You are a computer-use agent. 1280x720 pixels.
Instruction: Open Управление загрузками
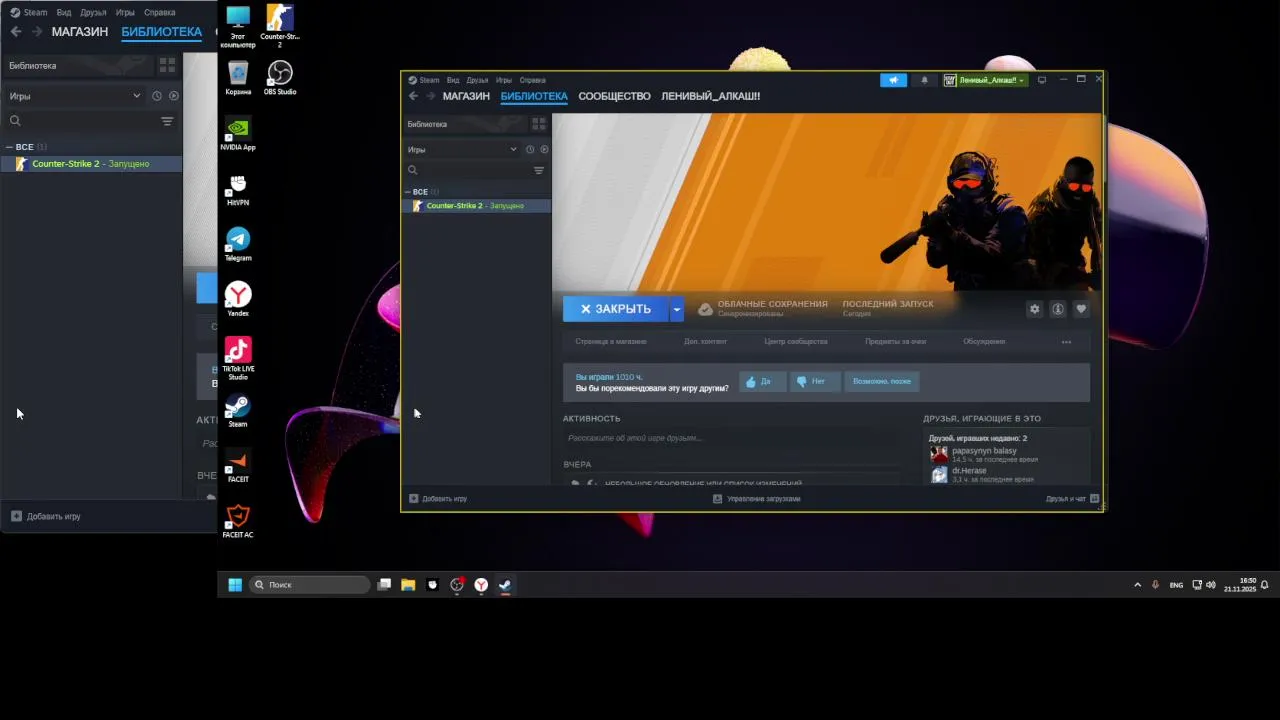(757, 498)
